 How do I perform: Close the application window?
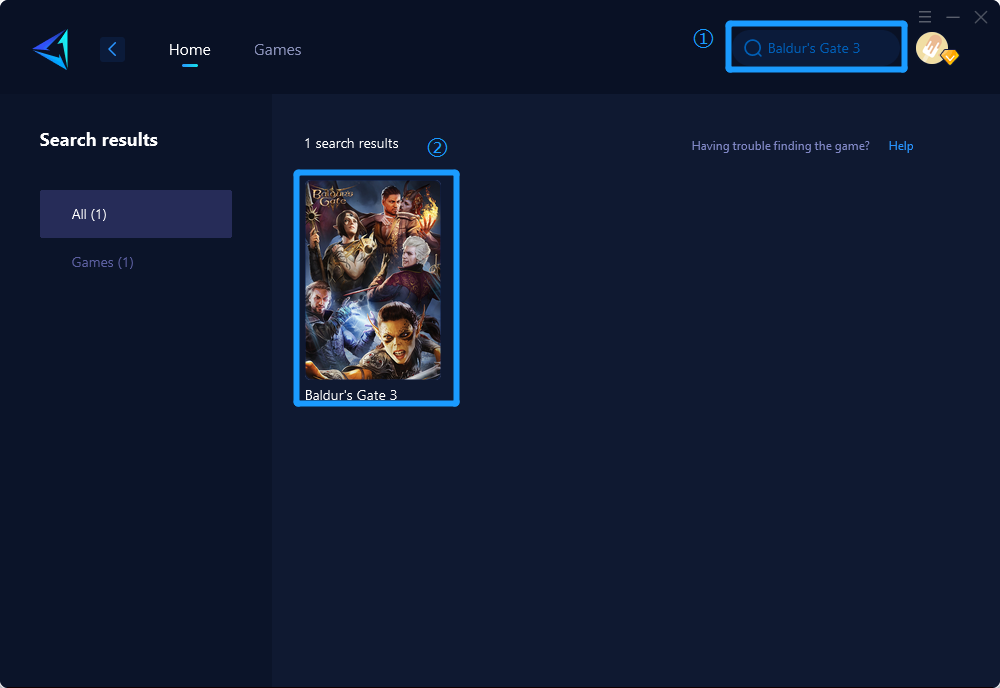coord(981,17)
